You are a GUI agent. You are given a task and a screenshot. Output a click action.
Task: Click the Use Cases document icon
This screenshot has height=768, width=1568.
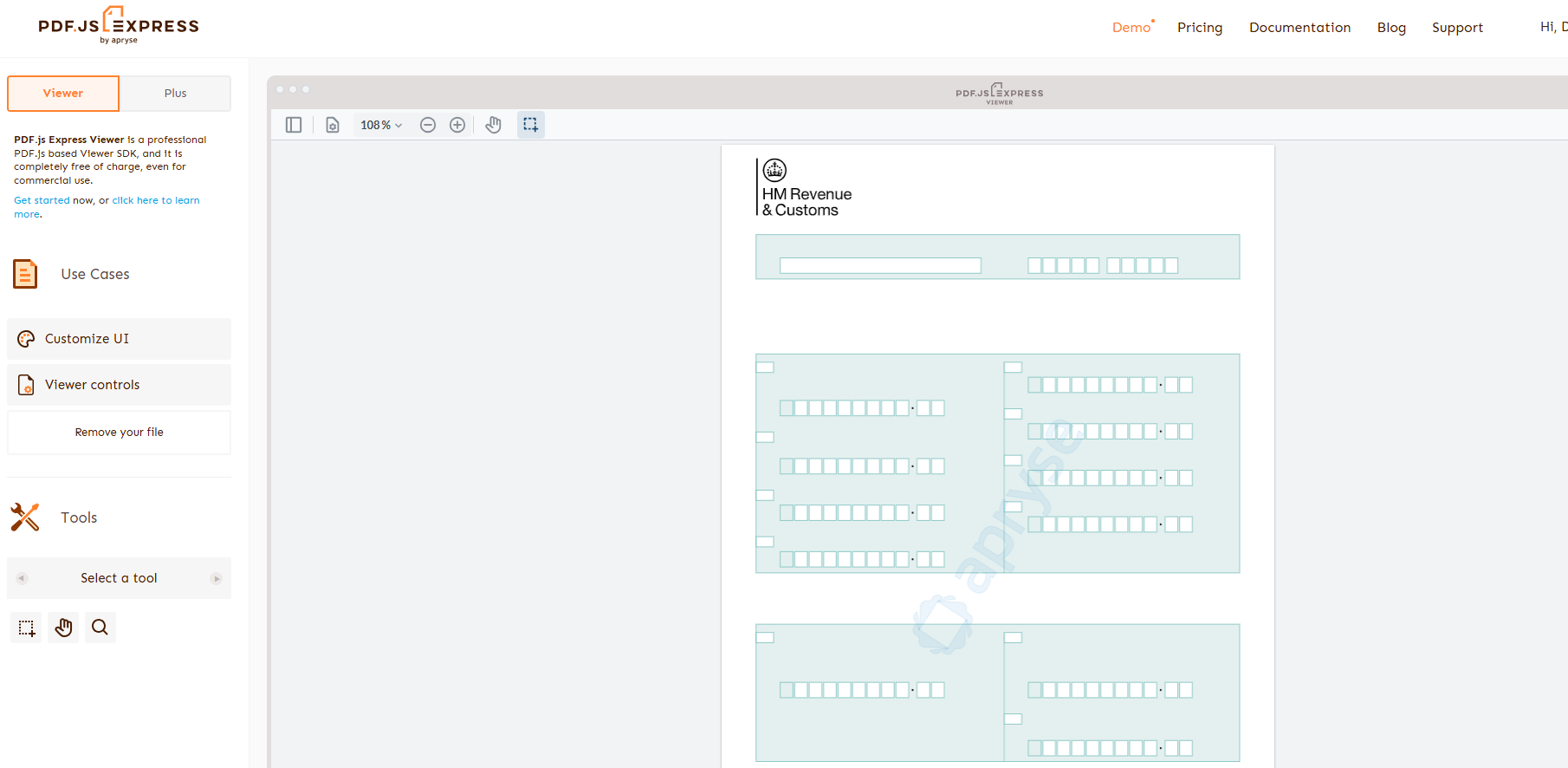[x=25, y=274]
